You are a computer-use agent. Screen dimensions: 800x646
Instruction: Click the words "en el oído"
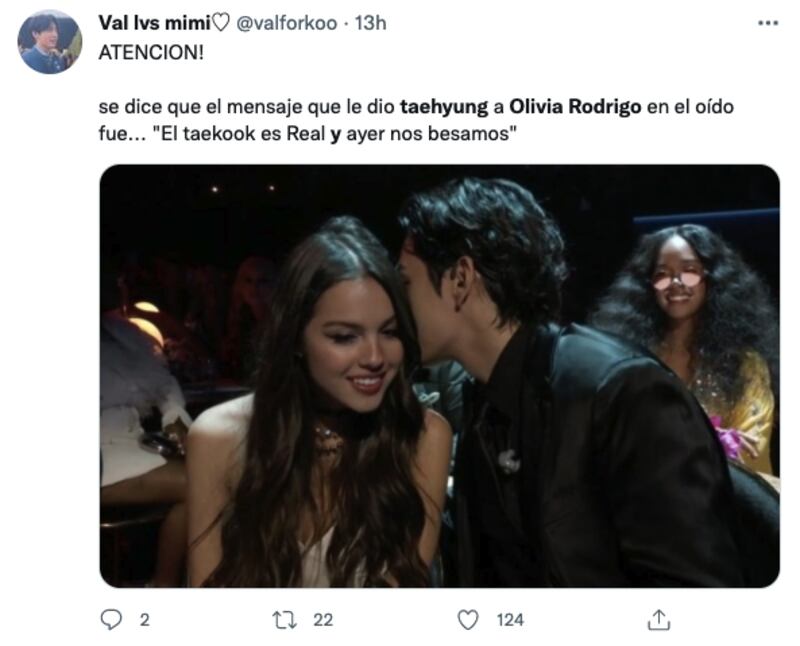coord(688,107)
